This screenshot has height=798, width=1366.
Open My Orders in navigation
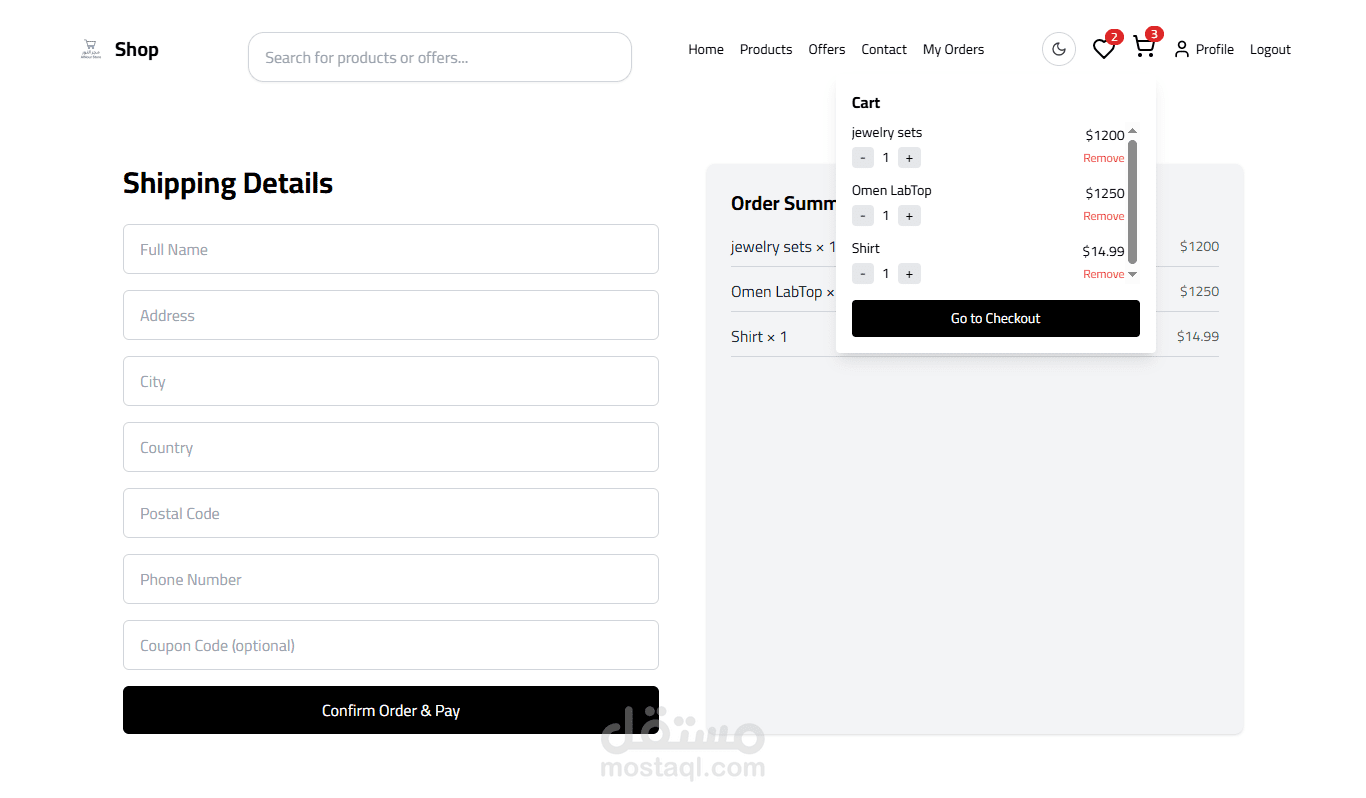click(953, 49)
